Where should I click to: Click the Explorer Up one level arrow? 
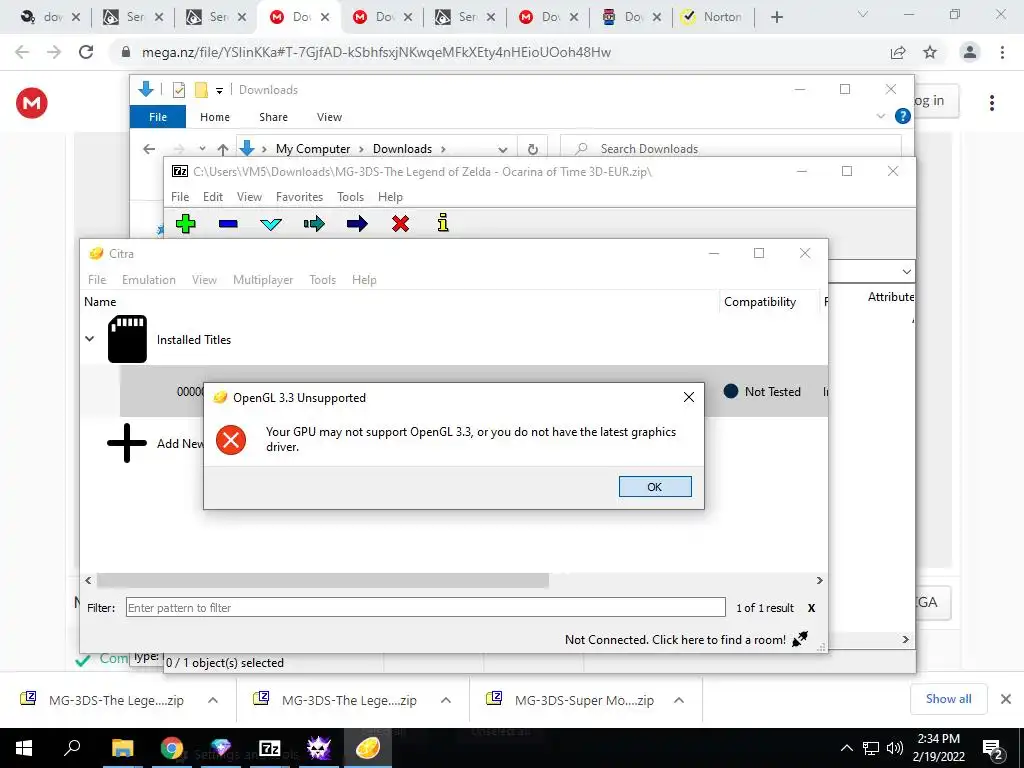click(x=223, y=149)
